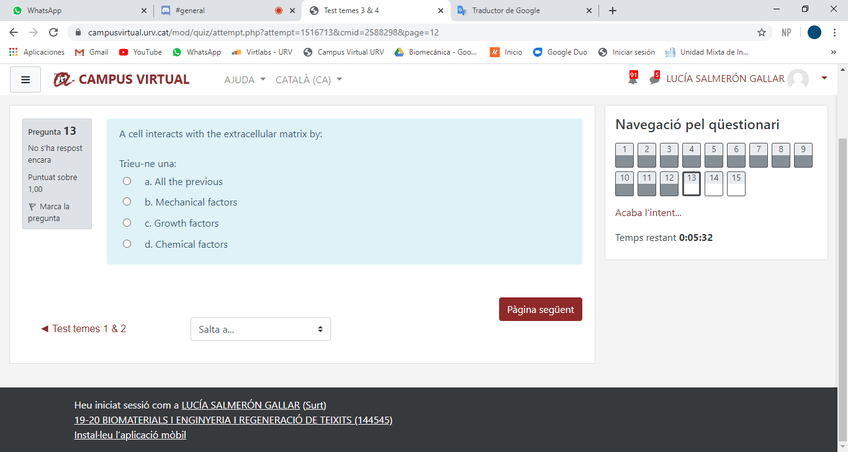Open the Biomaterials course footer link
The width and height of the screenshot is (848, 452).
[x=233, y=420]
